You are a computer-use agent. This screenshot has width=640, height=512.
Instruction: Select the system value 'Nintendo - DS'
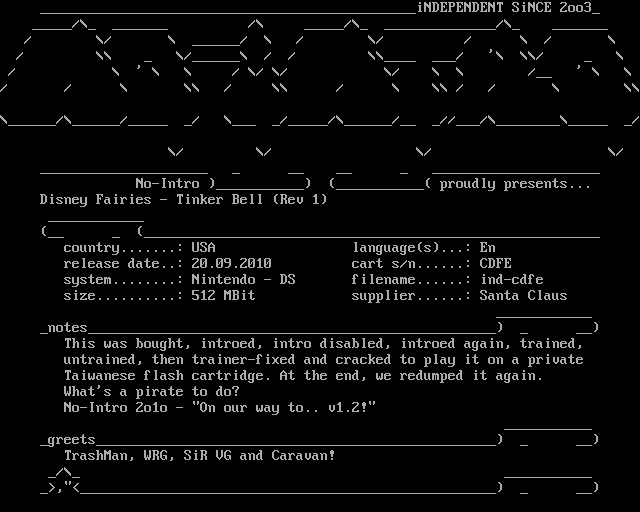[x=243, y=280]
